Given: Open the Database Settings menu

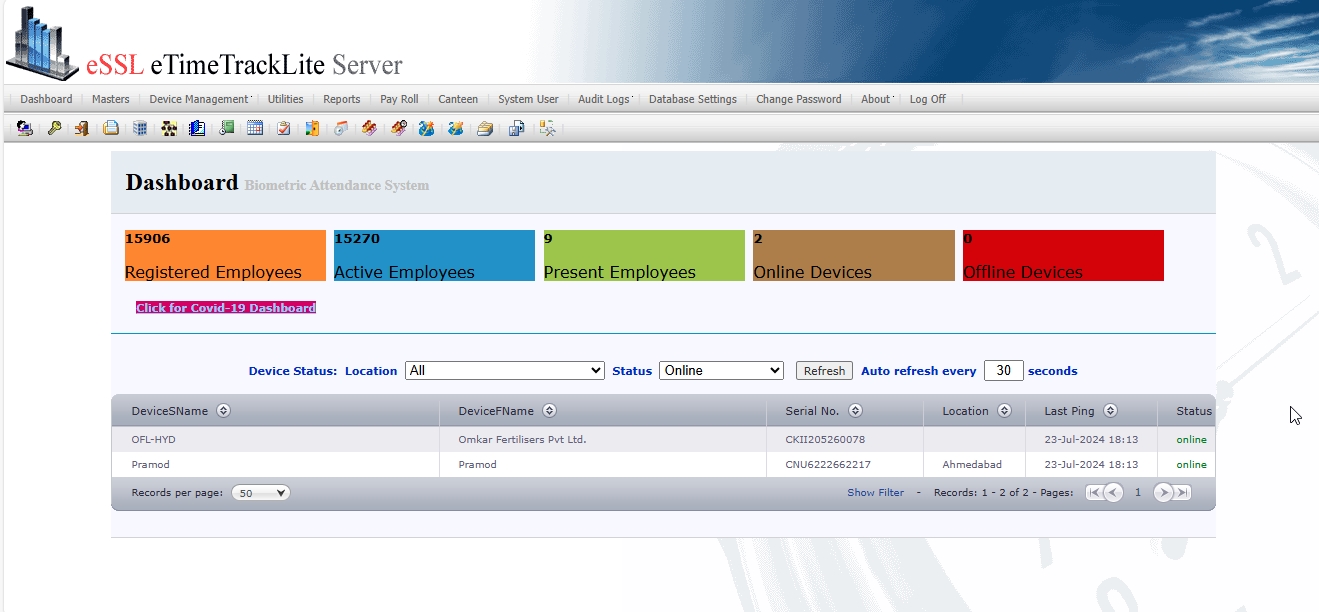Looking at the screenshot, I should pyautogui.click(x=693, y=99).
